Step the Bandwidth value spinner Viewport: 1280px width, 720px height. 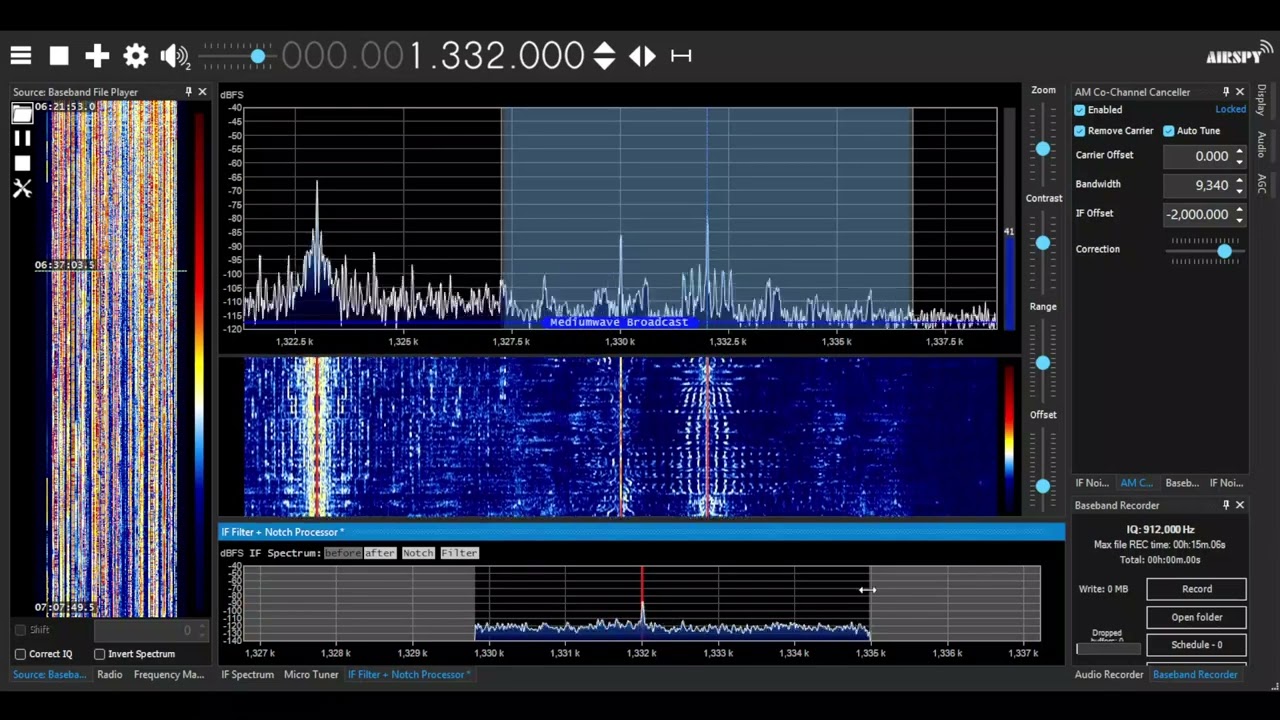[x=1239, y=185]
